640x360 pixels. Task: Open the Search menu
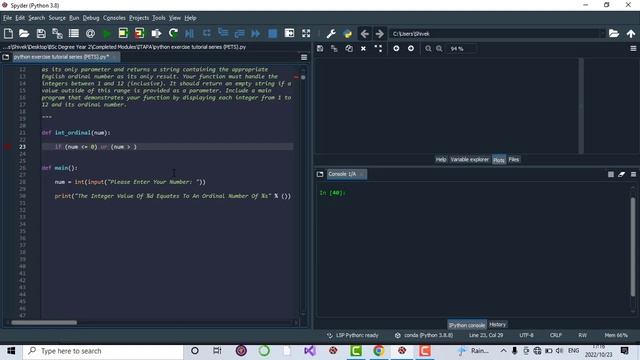pyautogui.click(x=37, y=18)
